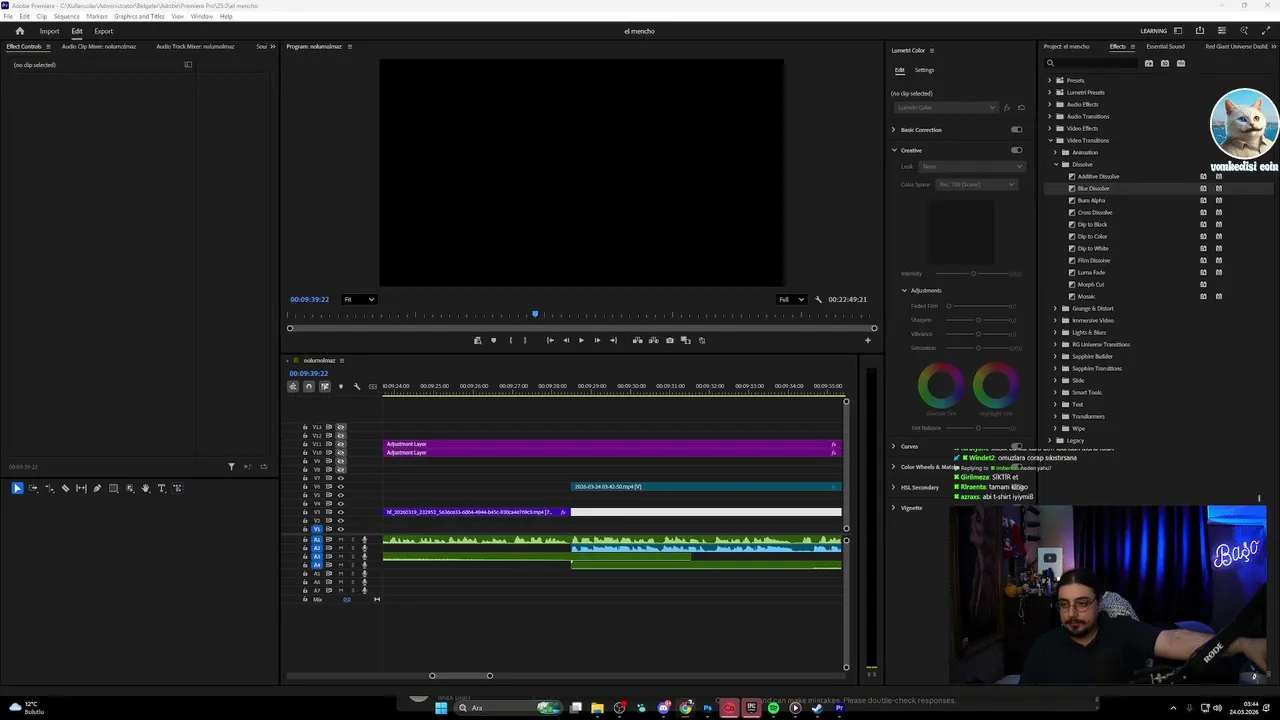Click Import workspace button

[49, 31]
